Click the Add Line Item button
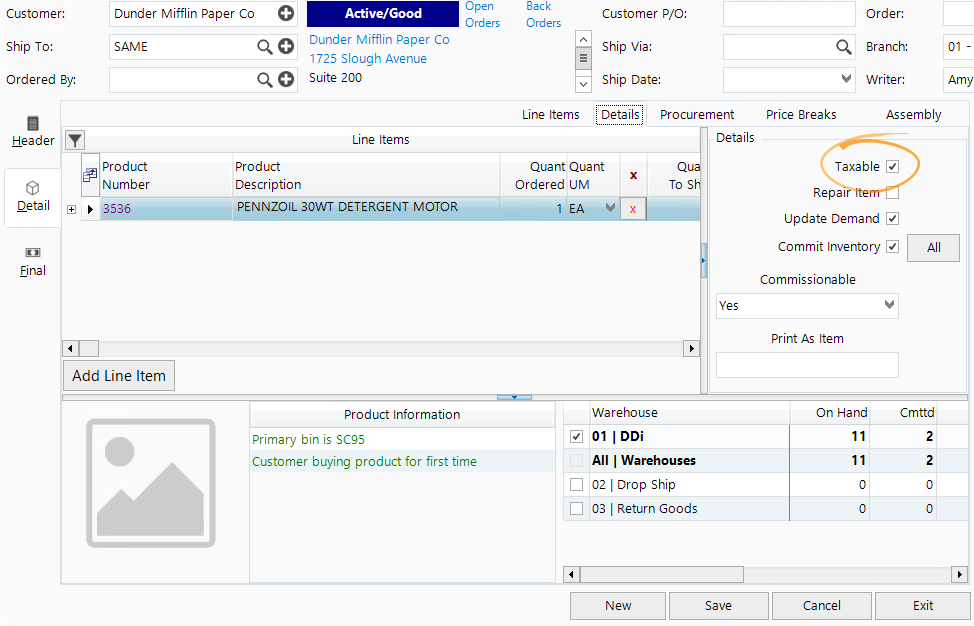This screenshot has height=626, width=974. pyautogui.click(x=118, y=375)
